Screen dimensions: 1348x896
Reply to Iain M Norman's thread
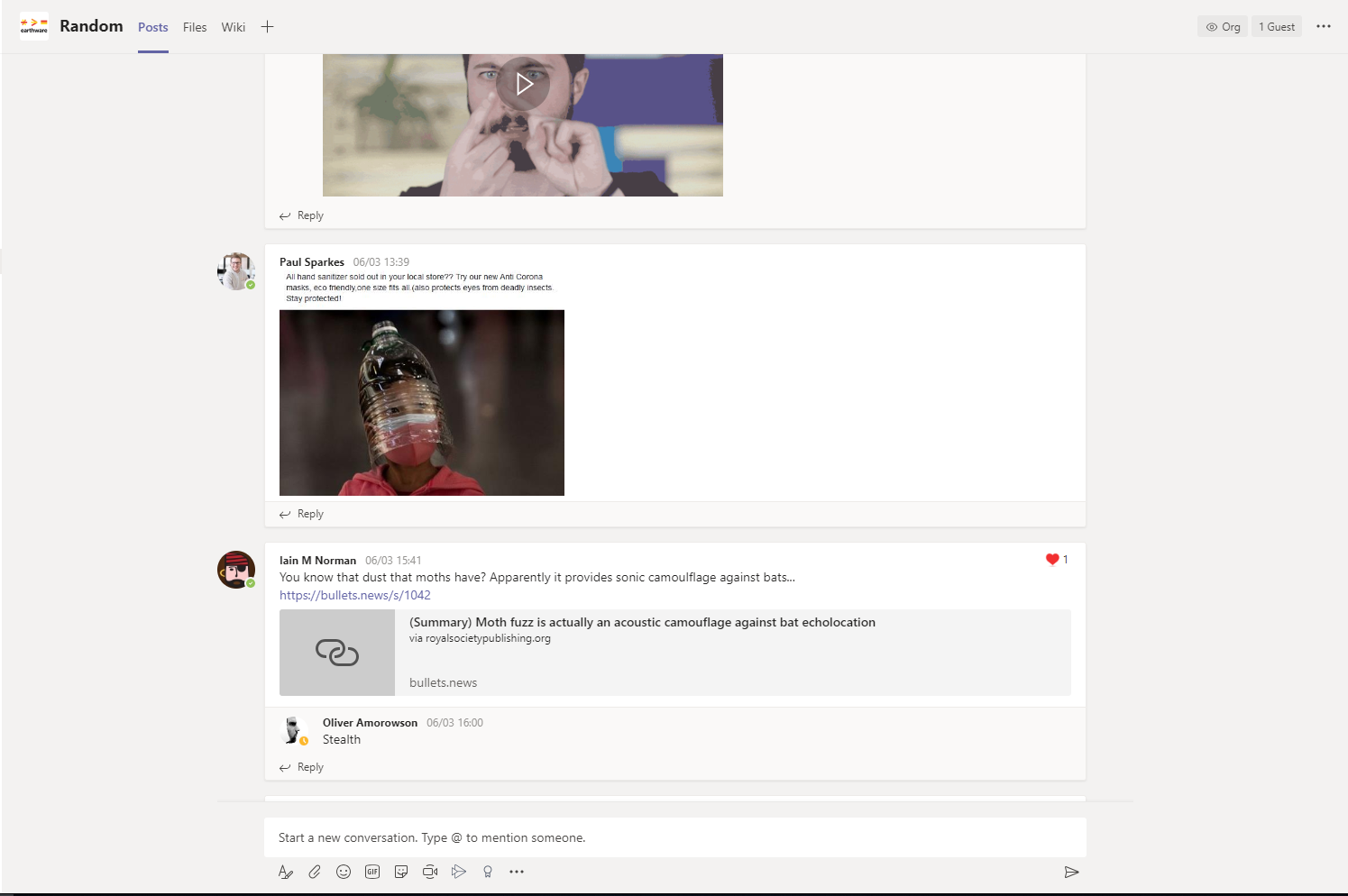[x=302, y=767]
